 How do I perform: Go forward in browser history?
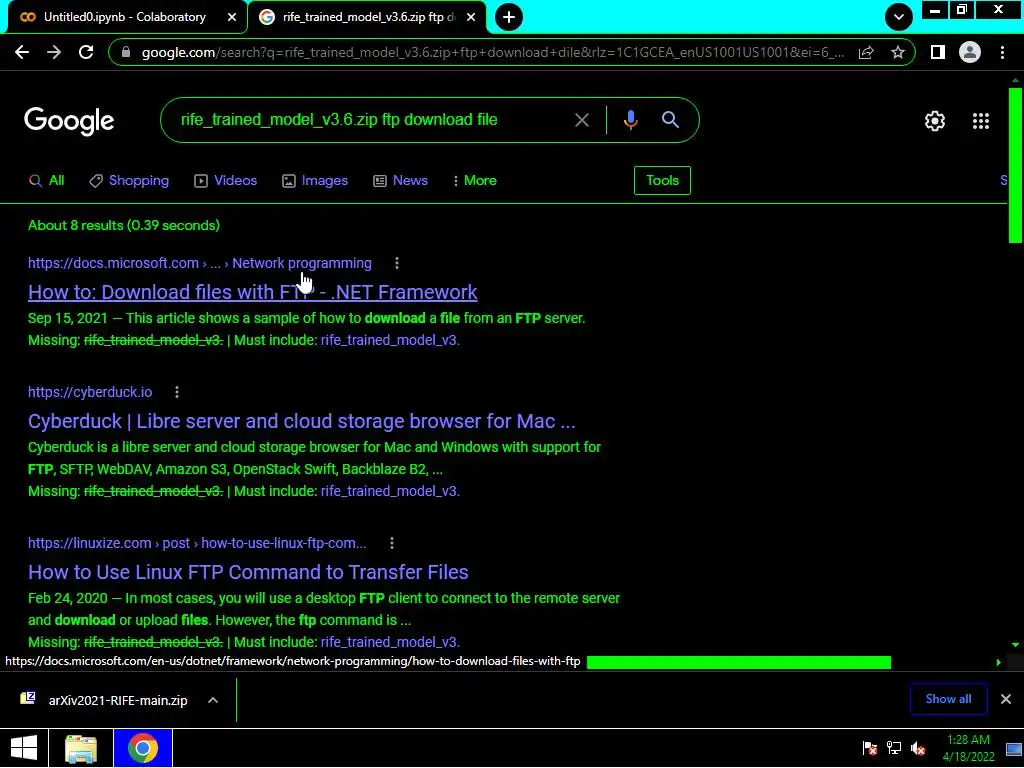pyautogui.click(x=54, y=52)
